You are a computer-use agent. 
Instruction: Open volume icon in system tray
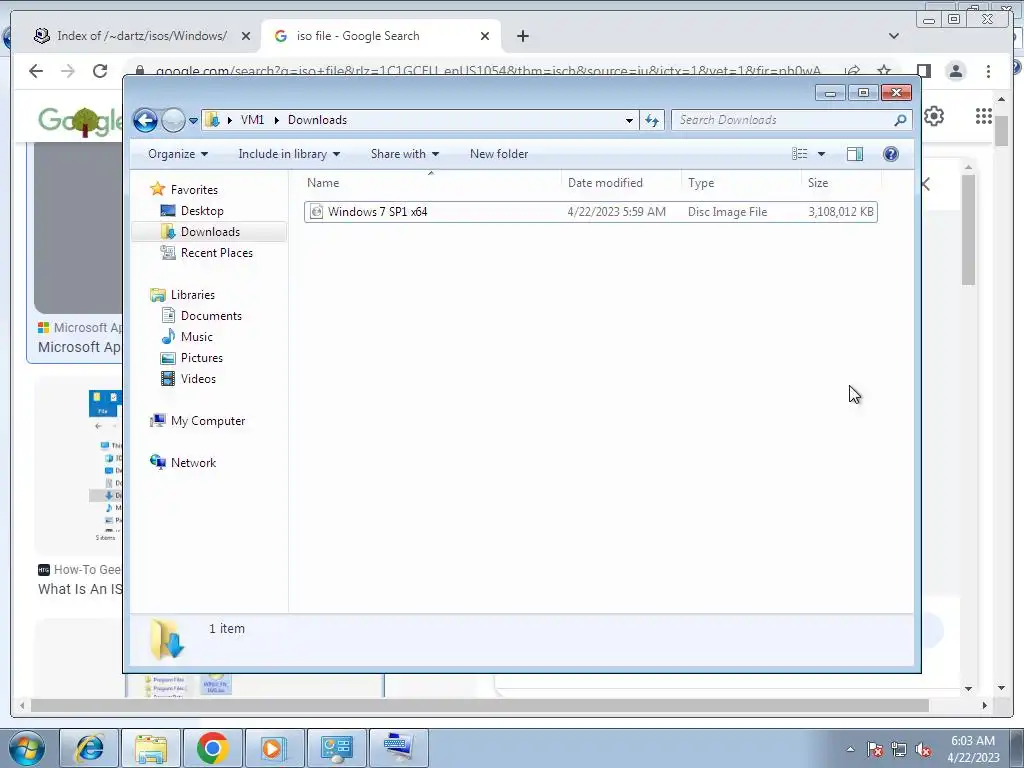pyautogui.click(x=923, y=750)
